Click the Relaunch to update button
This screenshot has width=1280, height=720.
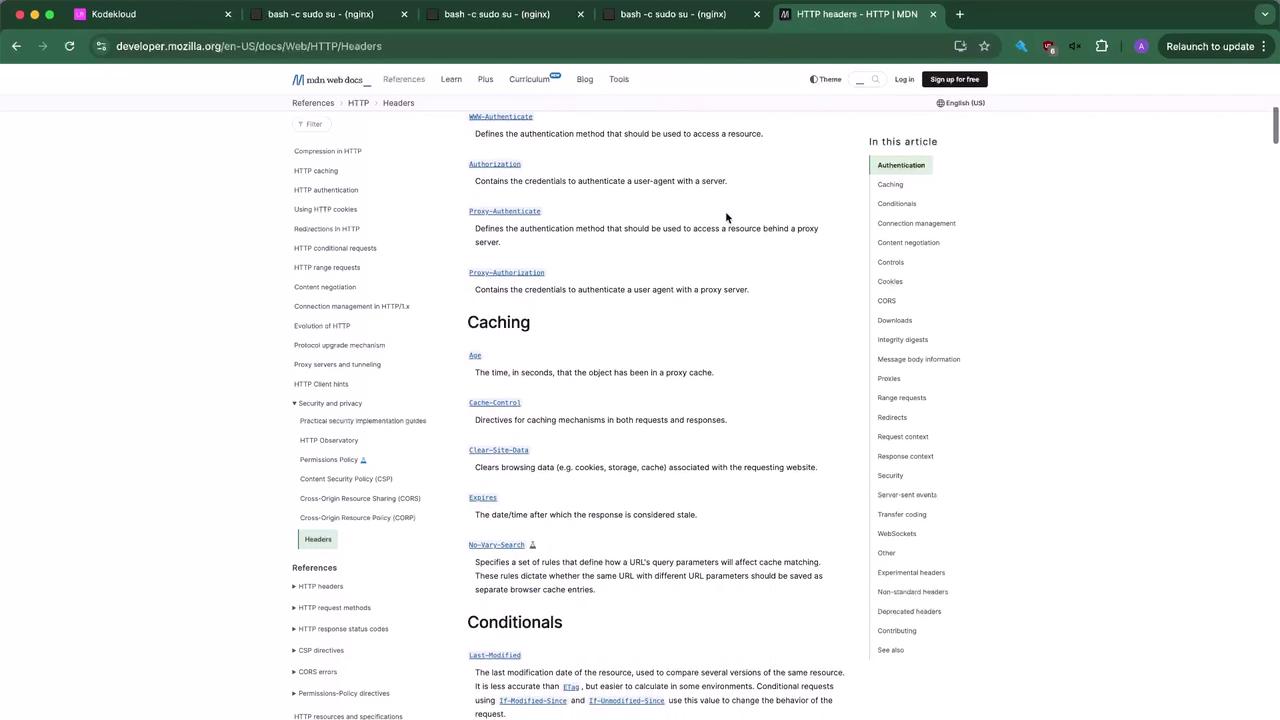pos(1210,46)
